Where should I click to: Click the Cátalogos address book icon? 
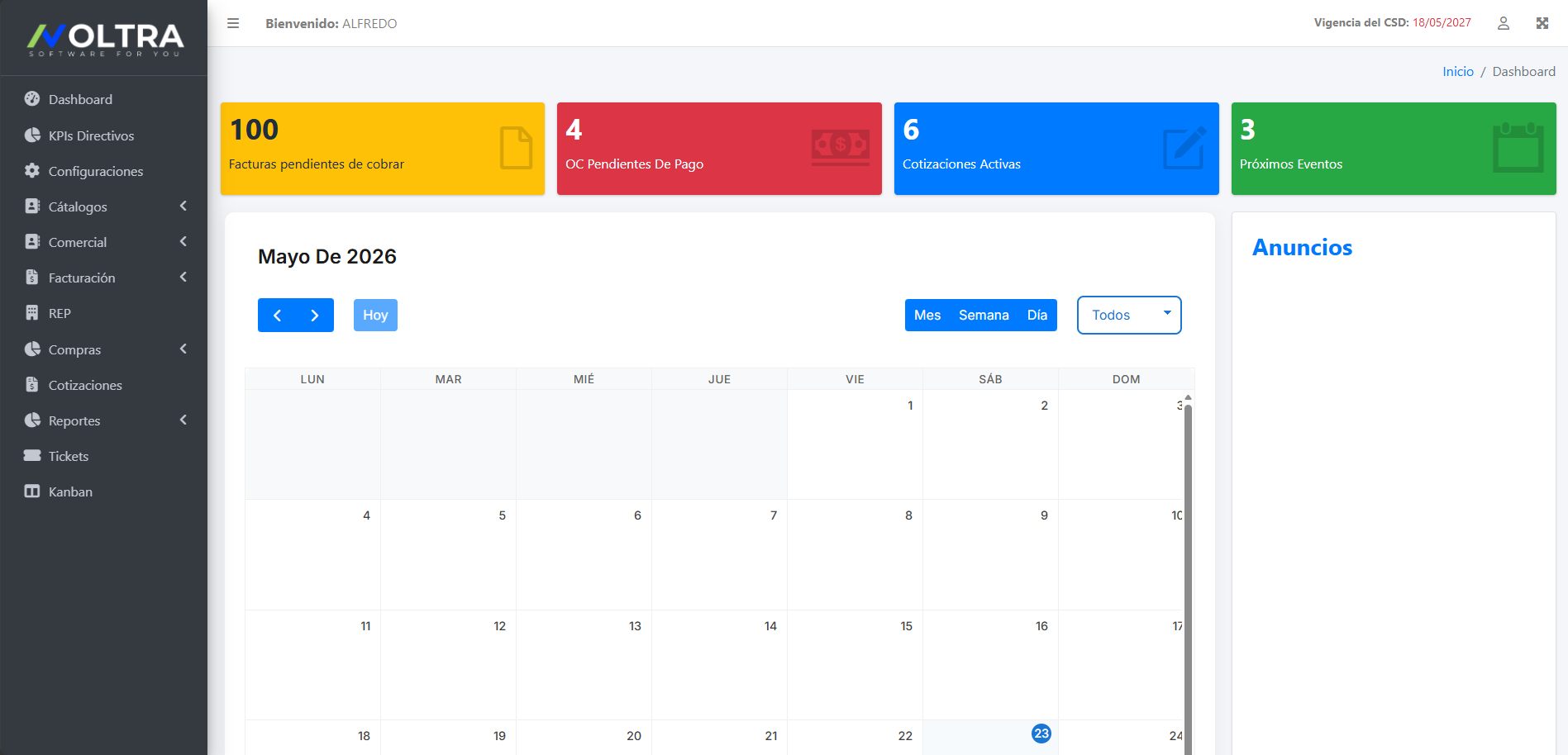point(32,207)
